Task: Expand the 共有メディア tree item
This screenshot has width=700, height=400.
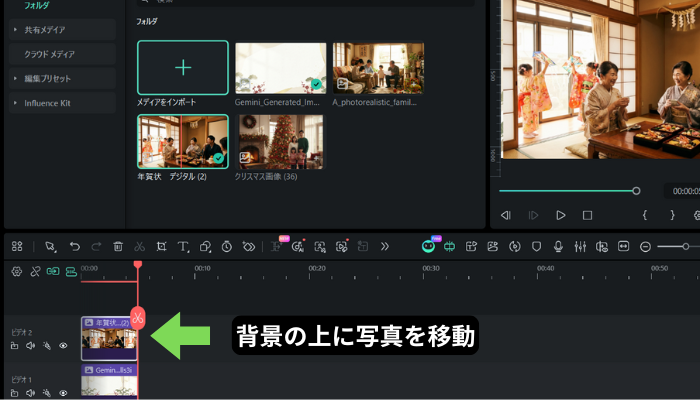Action: 15,30
